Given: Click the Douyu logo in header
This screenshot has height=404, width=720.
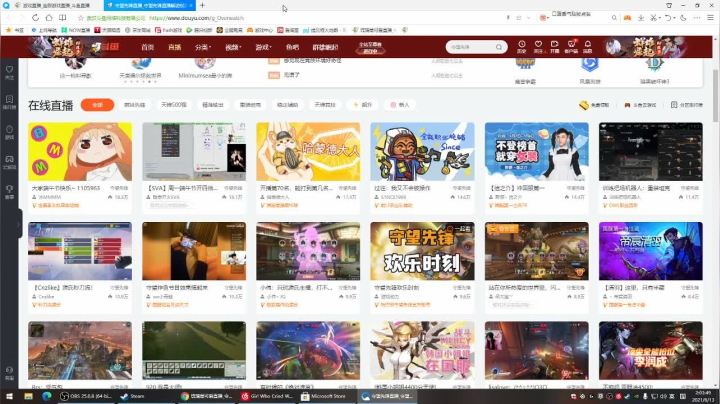Looking at the screenshot, I should point(105,47).
